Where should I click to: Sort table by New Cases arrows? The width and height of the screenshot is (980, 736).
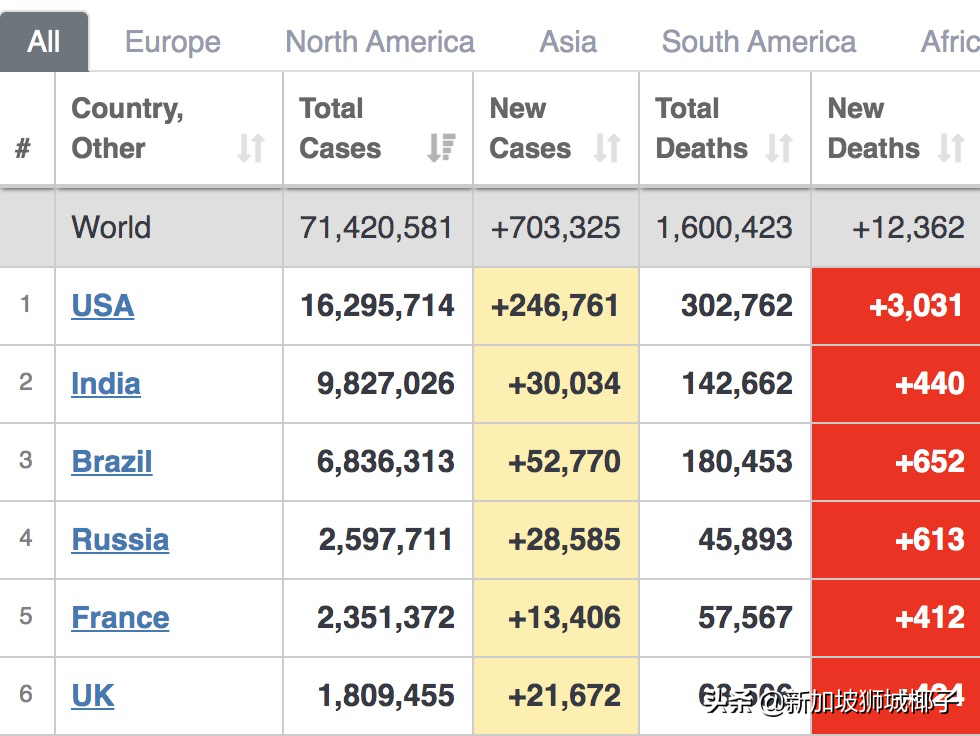(x=607, y=149)
